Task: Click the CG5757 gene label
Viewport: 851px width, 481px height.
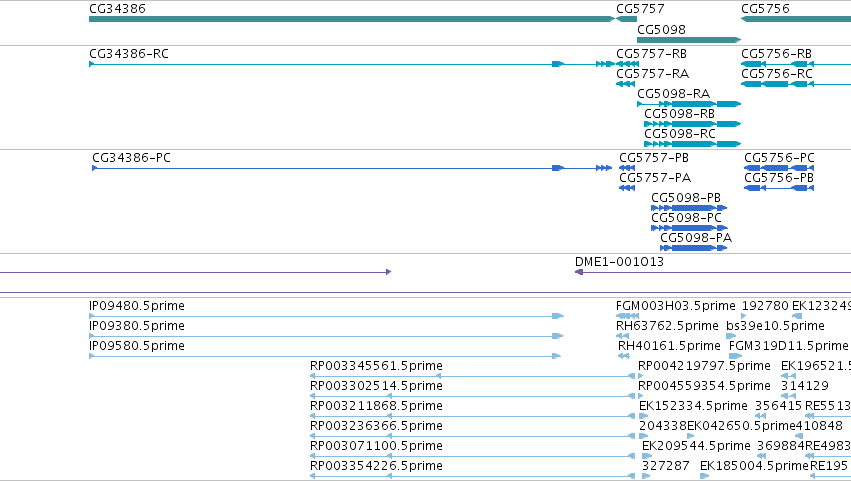Action: pyautogui.click(x=640, y=9)
